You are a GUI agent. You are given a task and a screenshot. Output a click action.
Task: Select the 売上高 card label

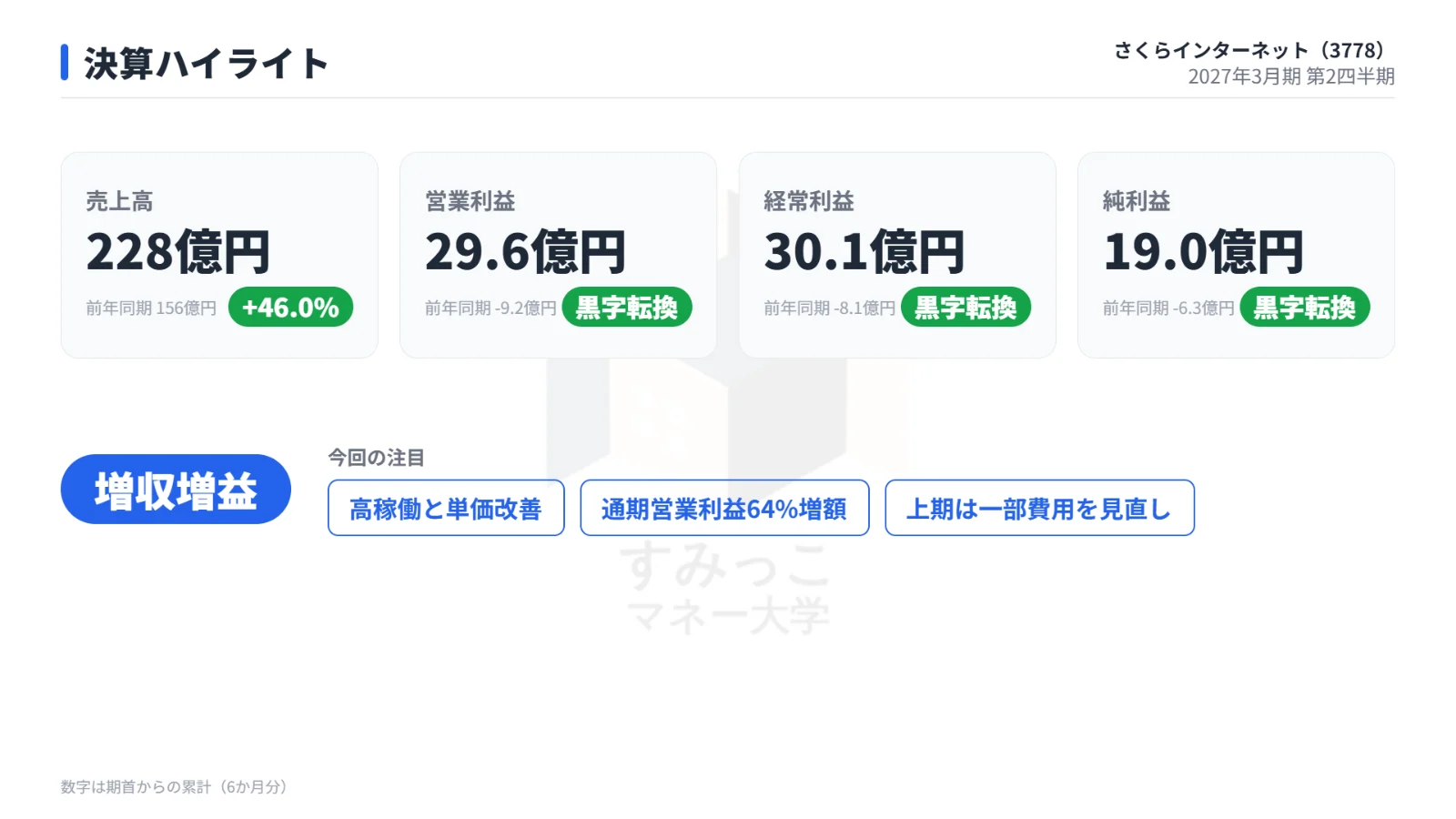pyautogui.click(x=119, y=201)
